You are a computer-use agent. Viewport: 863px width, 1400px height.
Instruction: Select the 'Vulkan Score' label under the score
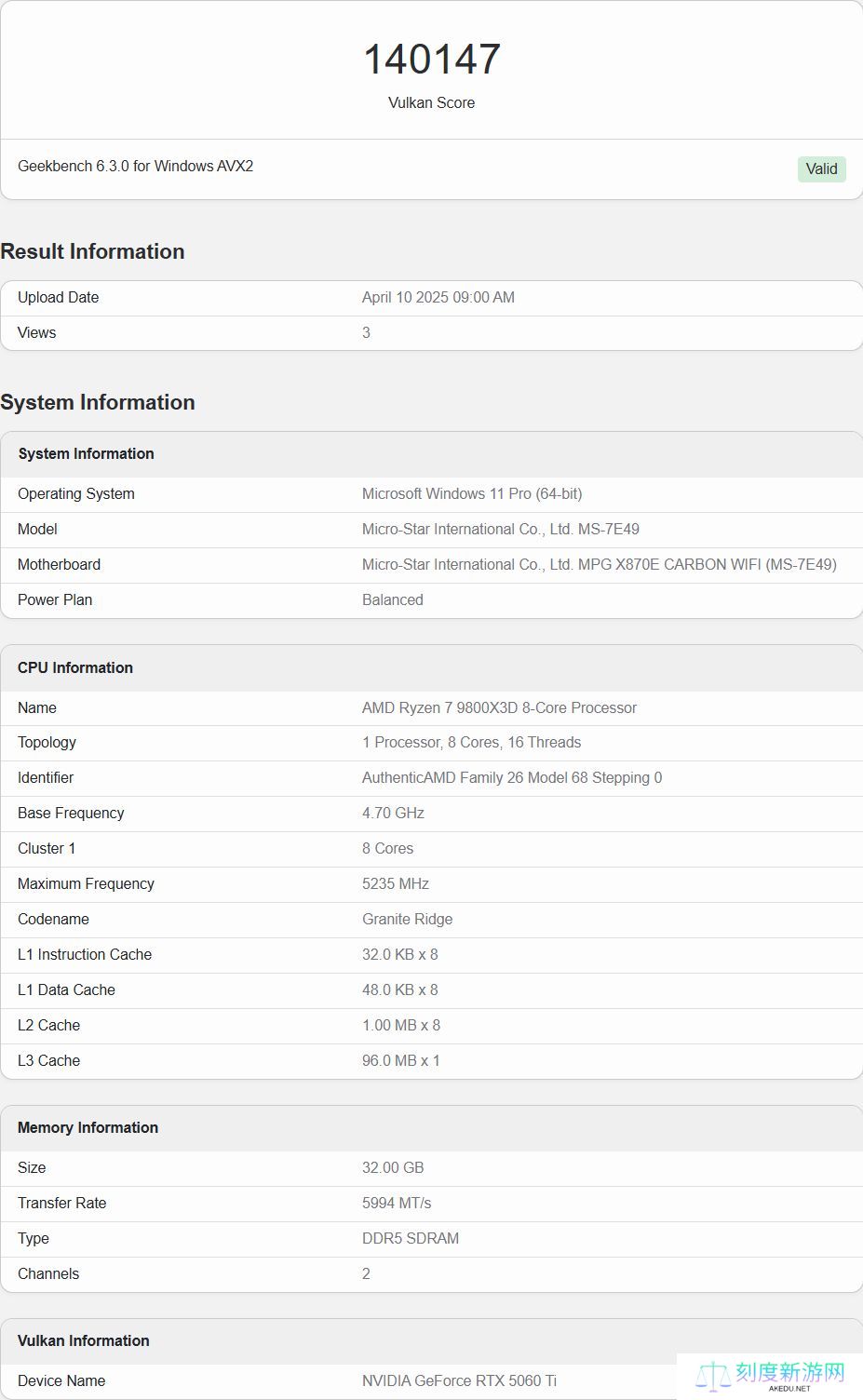(x=432, y=102)
